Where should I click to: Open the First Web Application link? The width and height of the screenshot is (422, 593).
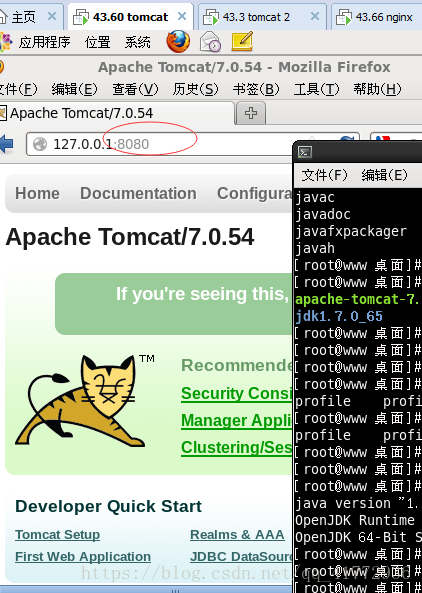[83, 557]
